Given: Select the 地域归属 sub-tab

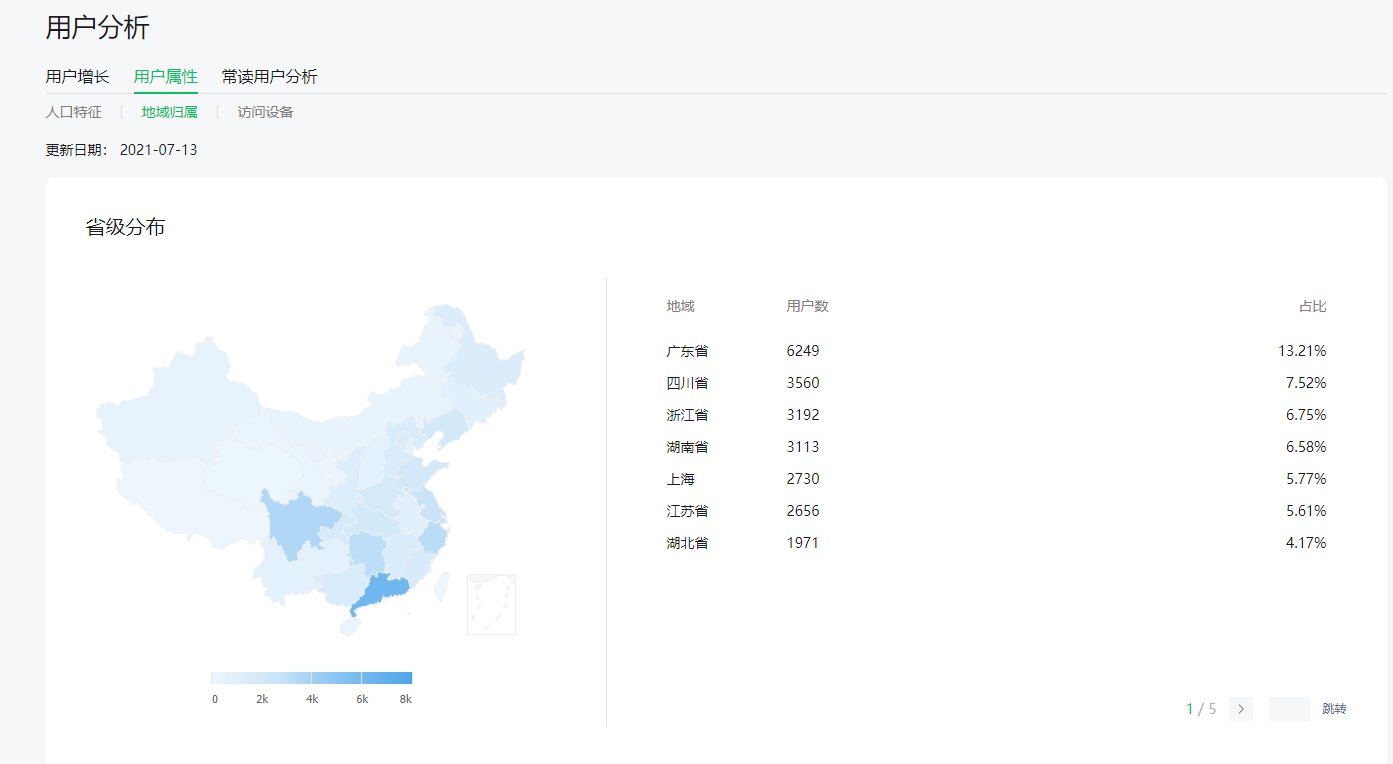Looking at the screenshot, I should [169, 112].
